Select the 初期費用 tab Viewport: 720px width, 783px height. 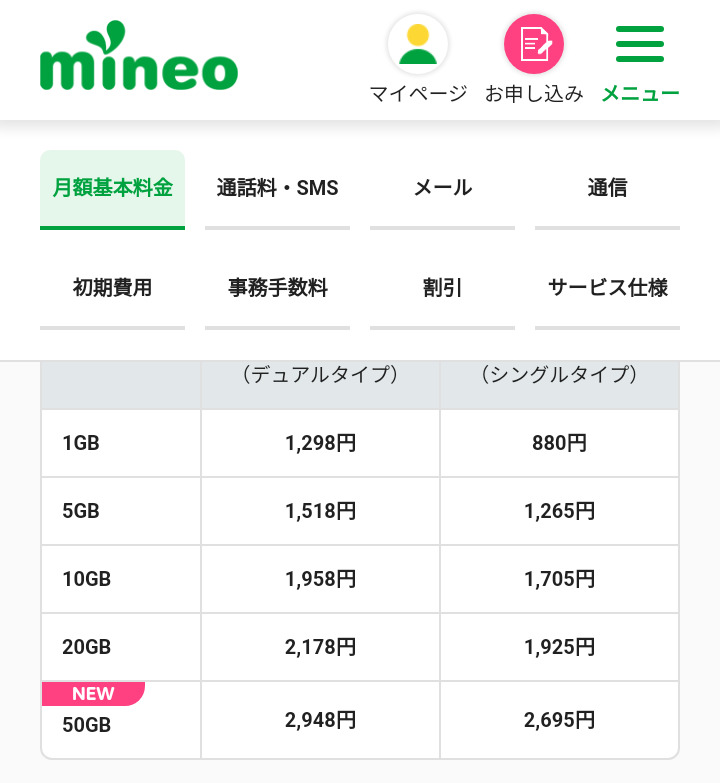tap(113, 288)
